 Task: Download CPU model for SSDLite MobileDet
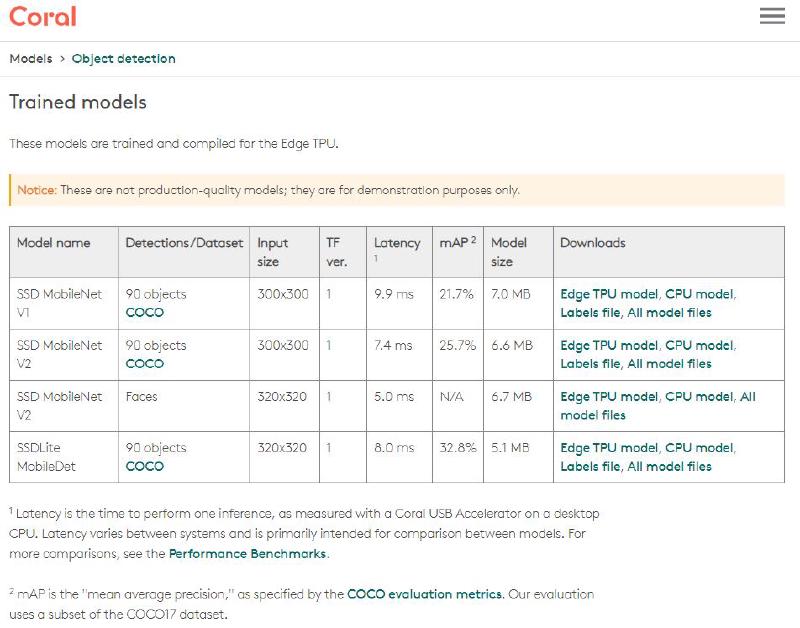(x=699, y=448)
